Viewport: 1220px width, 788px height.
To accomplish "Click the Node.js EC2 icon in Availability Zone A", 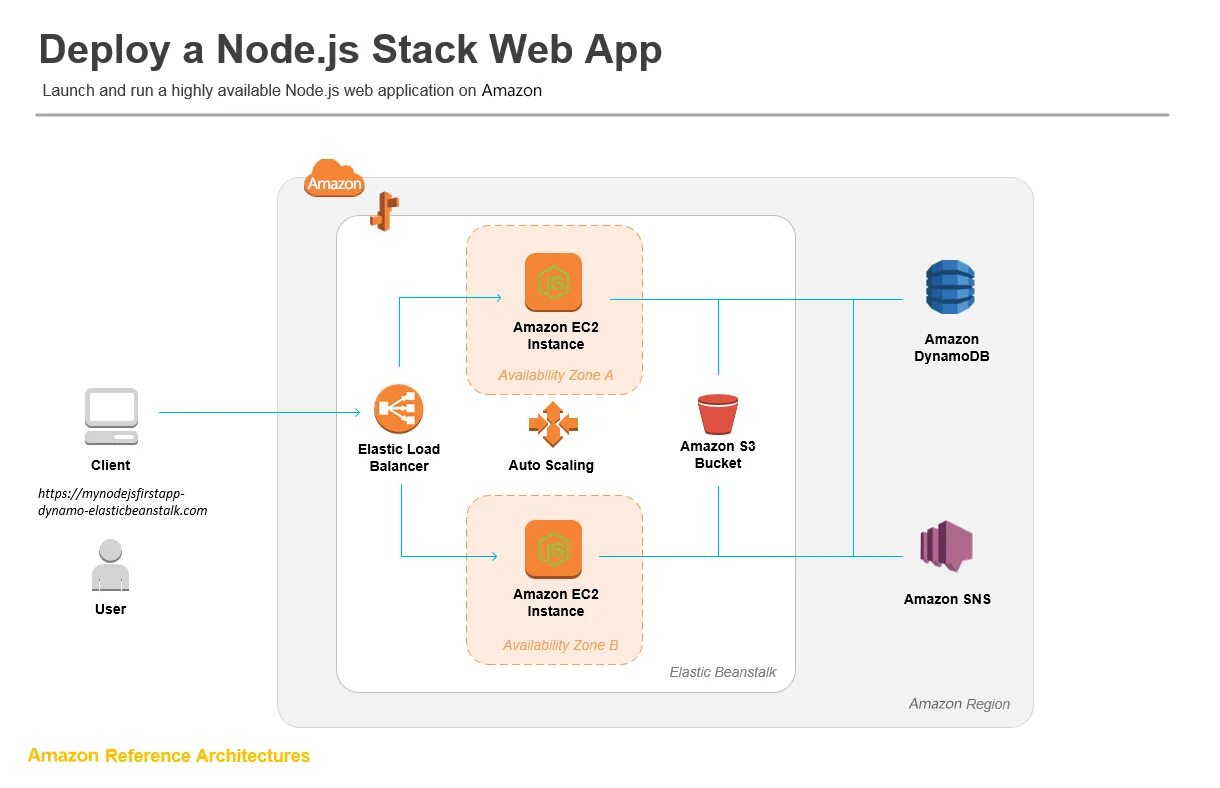I will [553, 282].
